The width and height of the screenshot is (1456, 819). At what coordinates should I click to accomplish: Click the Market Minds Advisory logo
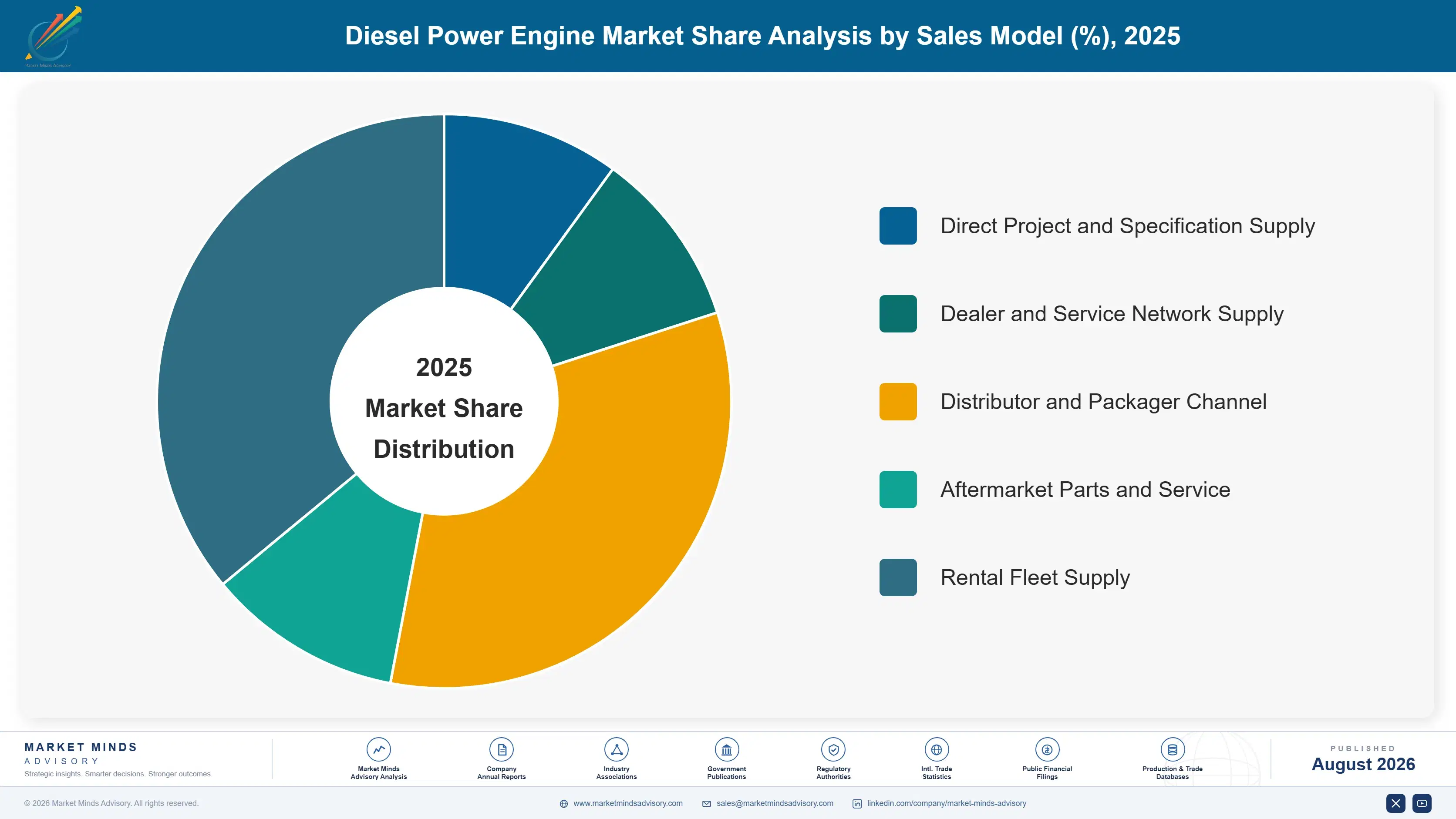(53, 37)
